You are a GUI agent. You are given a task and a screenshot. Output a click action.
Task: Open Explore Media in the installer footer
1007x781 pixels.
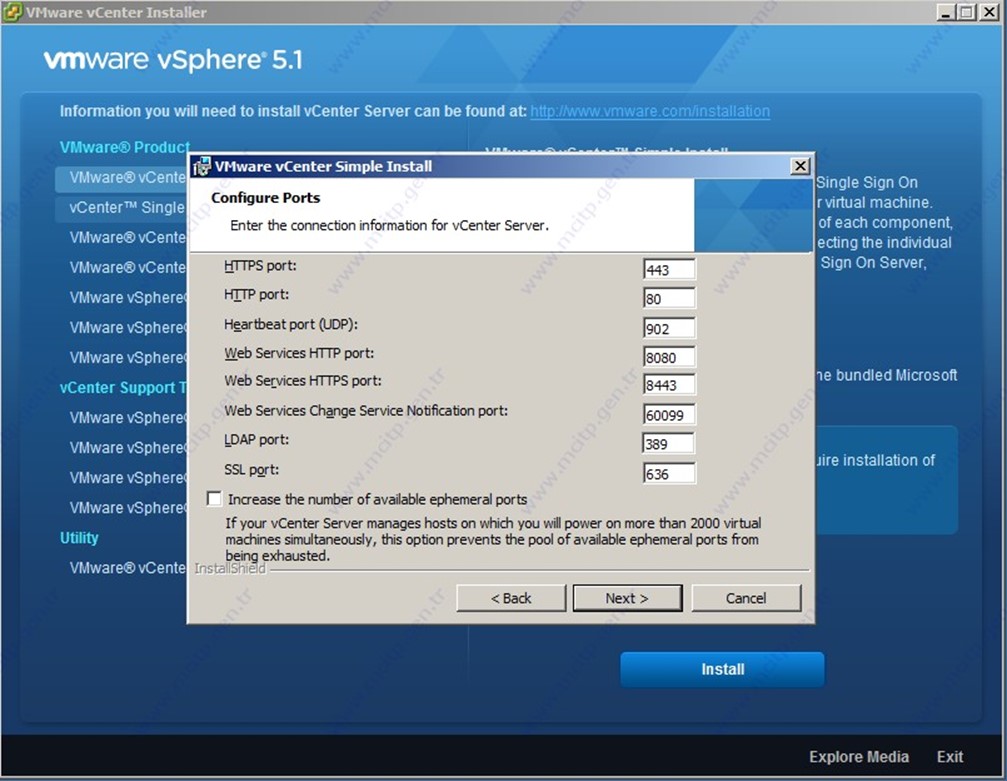[859, 757]
